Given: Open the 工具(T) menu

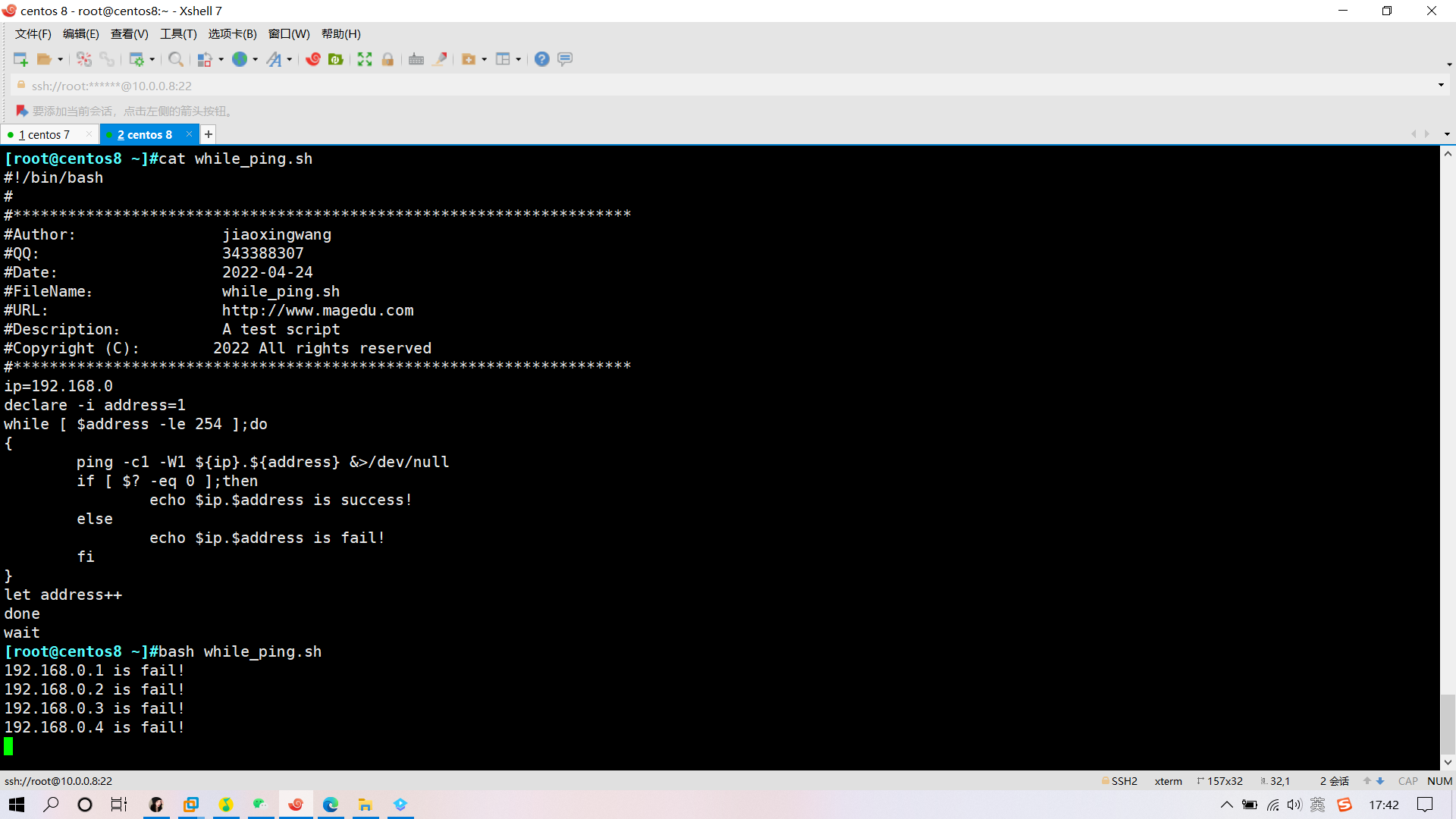Looking at the screenshot, I should 178,33.
